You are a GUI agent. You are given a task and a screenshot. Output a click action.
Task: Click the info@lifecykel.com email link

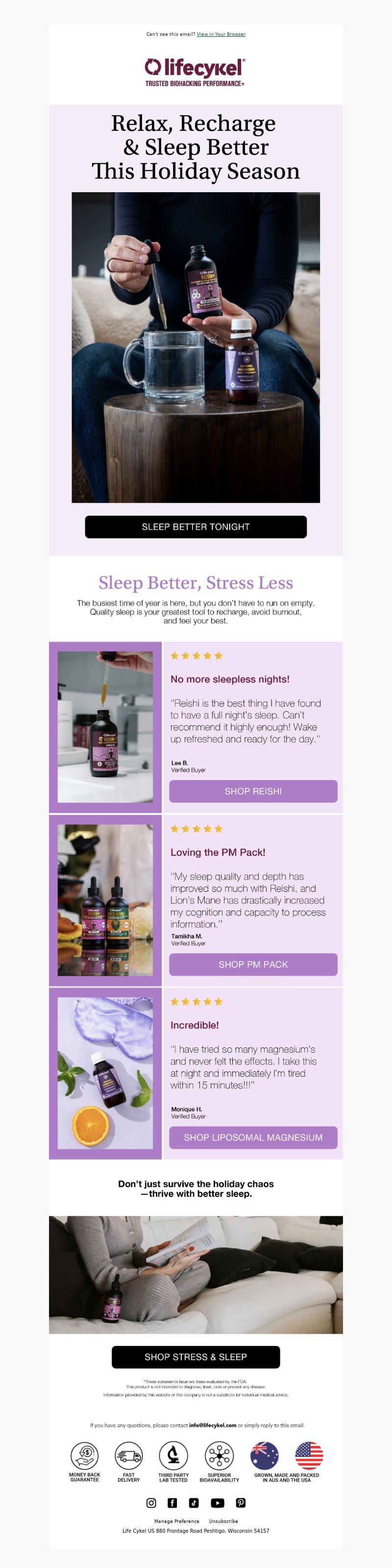(213, 1425)
